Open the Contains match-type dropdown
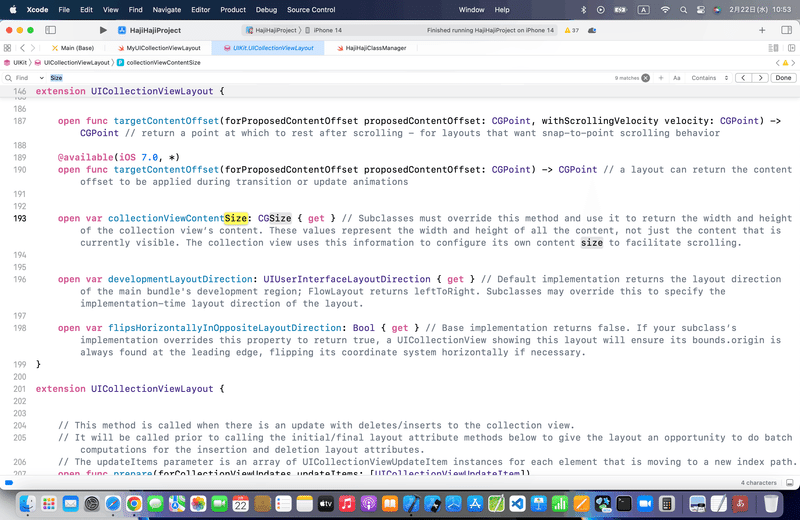 709,78
